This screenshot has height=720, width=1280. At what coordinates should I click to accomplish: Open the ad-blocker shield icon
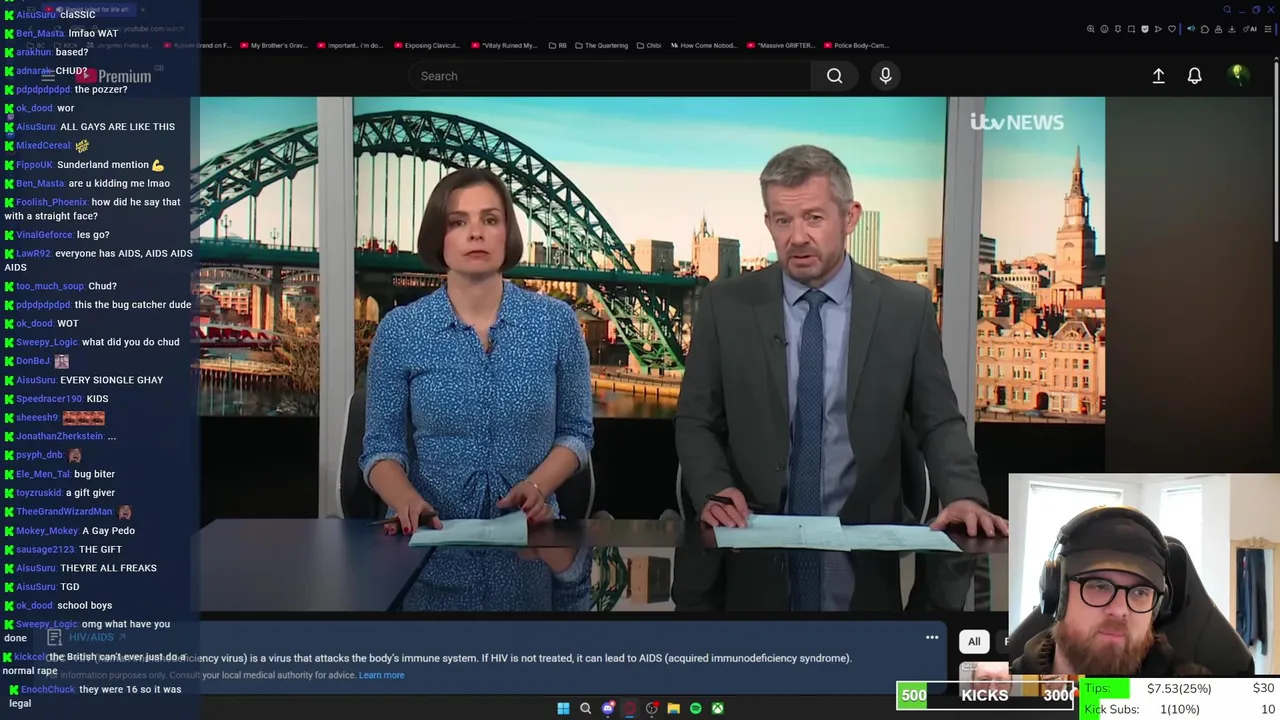1145,29
